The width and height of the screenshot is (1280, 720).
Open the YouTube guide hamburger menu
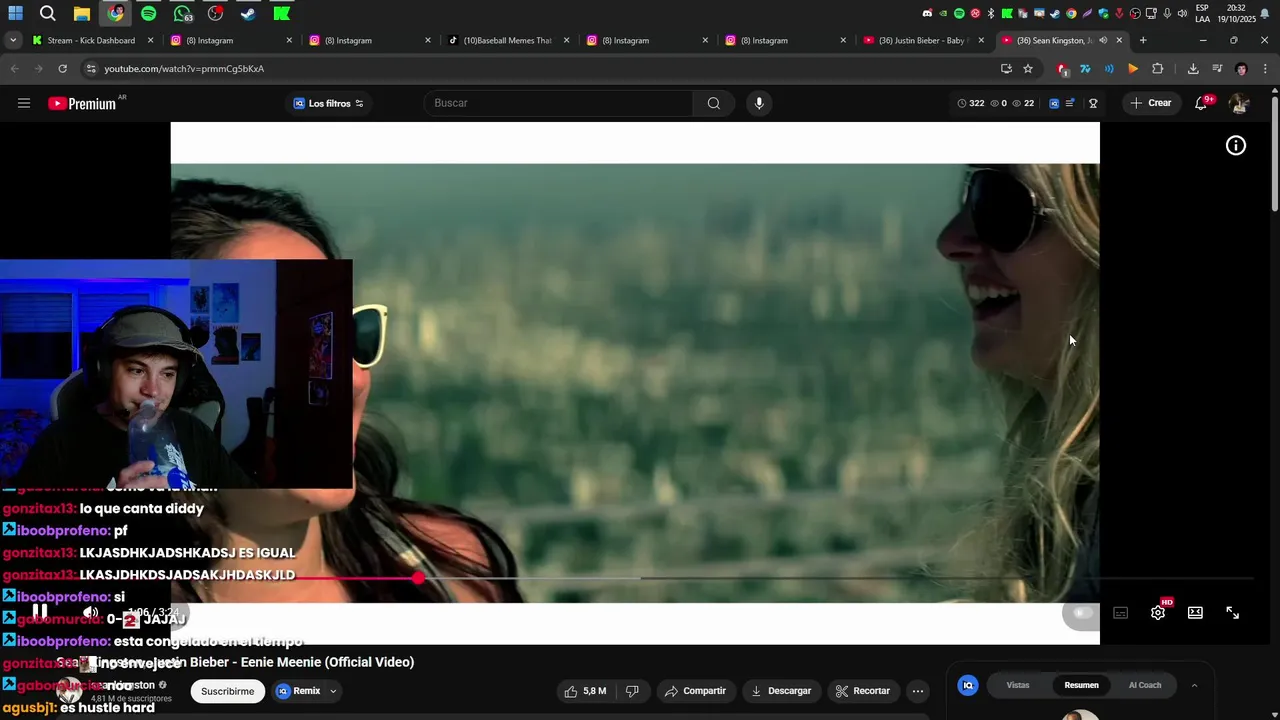(x=24, y=103)
